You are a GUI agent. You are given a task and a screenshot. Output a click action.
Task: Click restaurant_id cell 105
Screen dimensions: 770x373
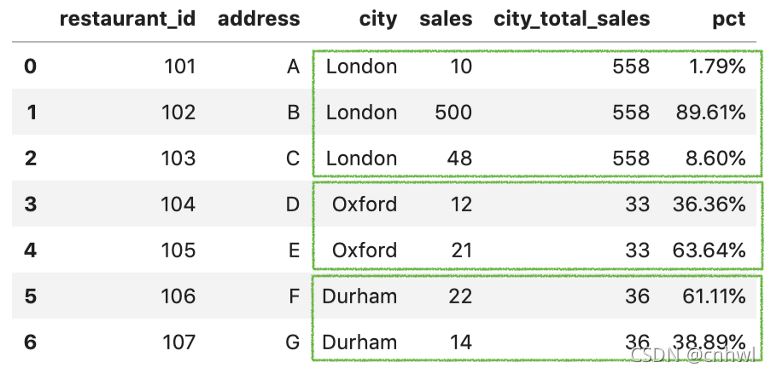coord(178,250)
